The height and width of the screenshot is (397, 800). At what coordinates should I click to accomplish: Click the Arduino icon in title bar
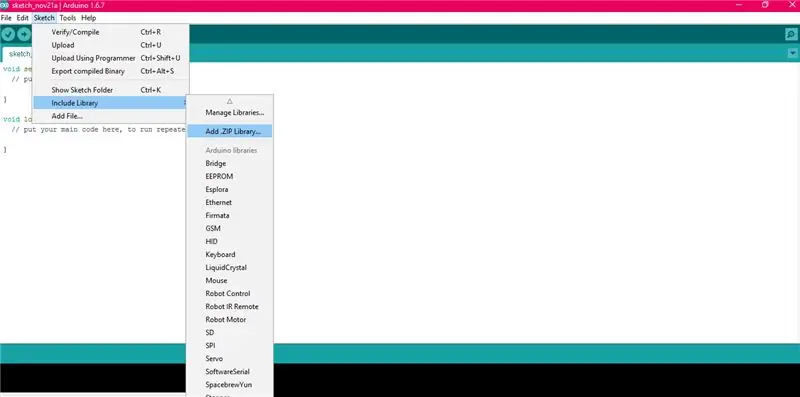tap(4, 5)
